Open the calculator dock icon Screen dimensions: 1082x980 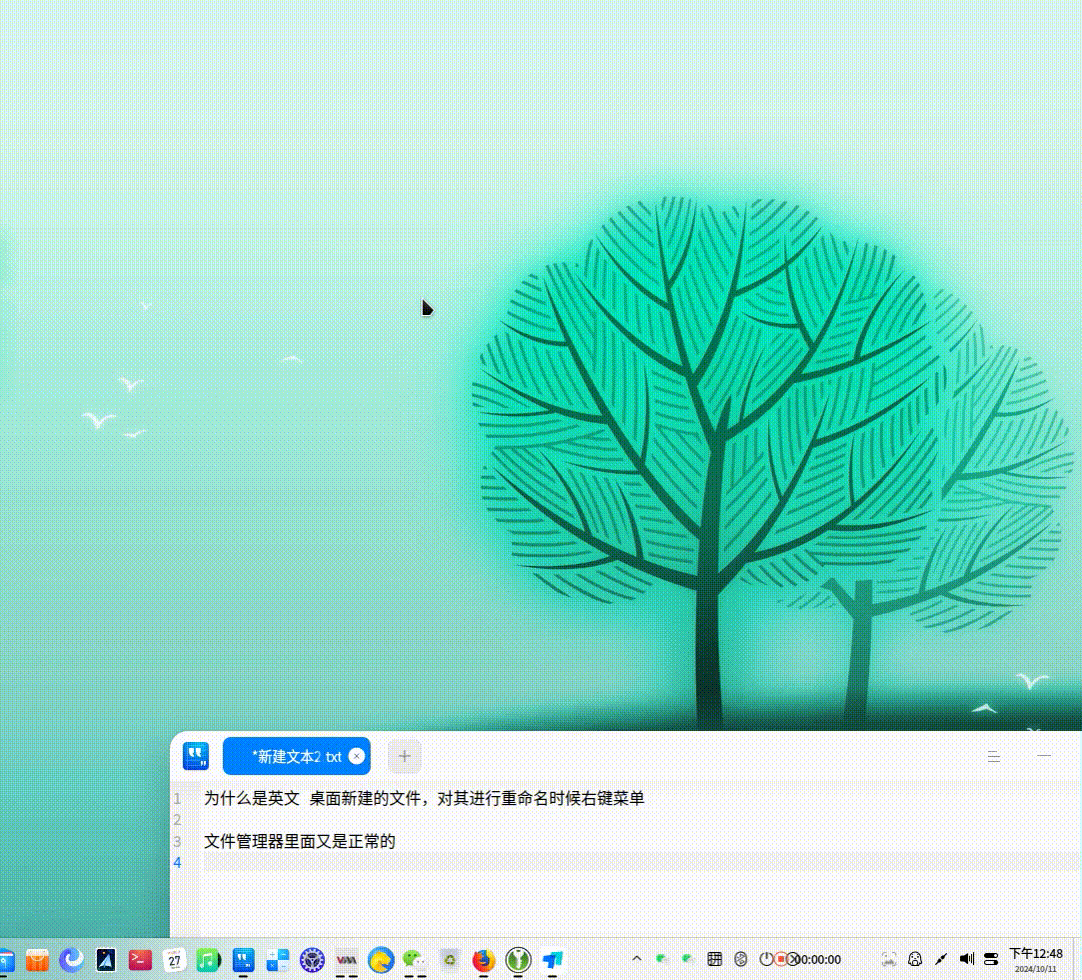coord(277,960)
